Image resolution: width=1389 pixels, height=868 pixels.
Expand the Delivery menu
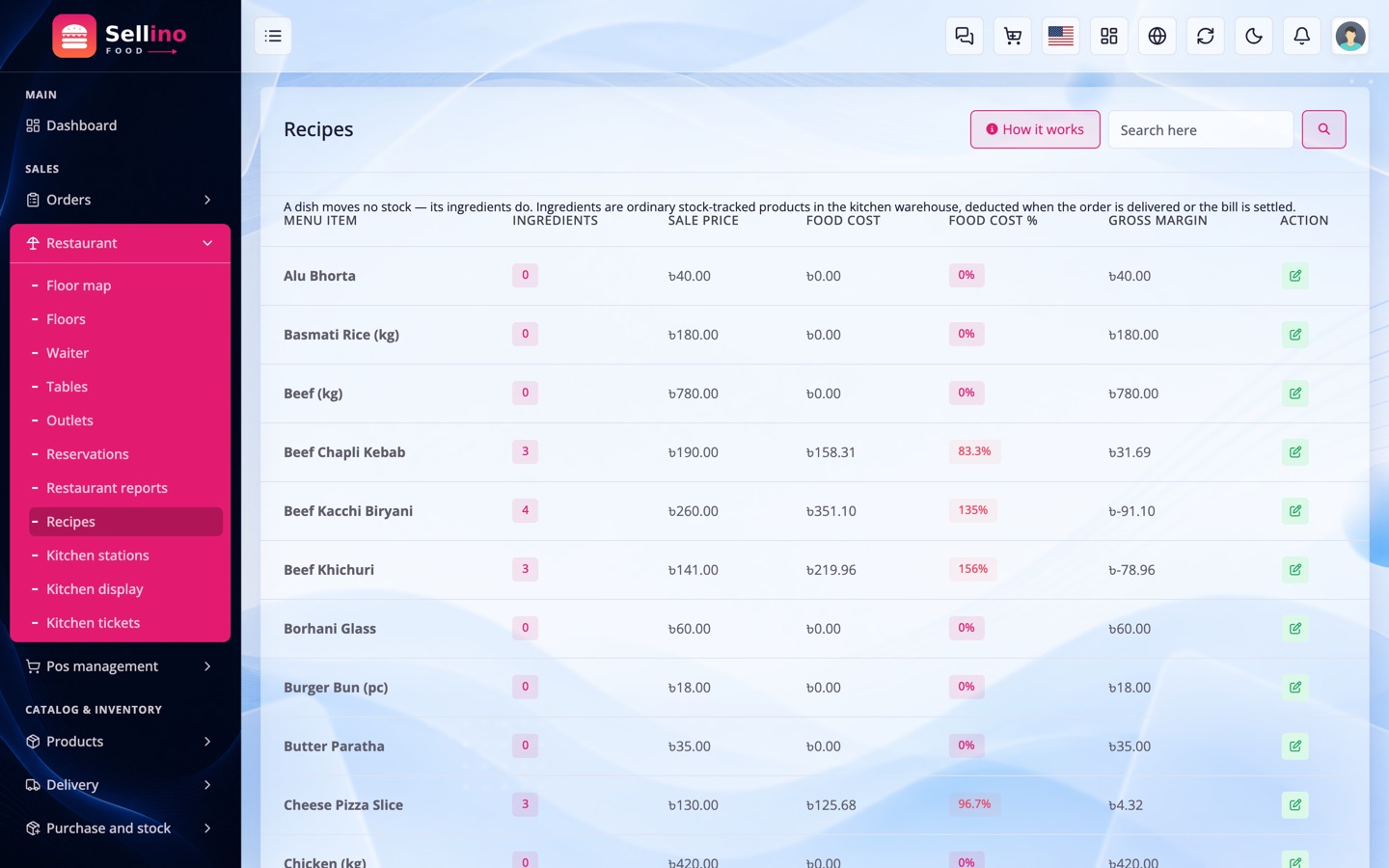pos(121,785)
